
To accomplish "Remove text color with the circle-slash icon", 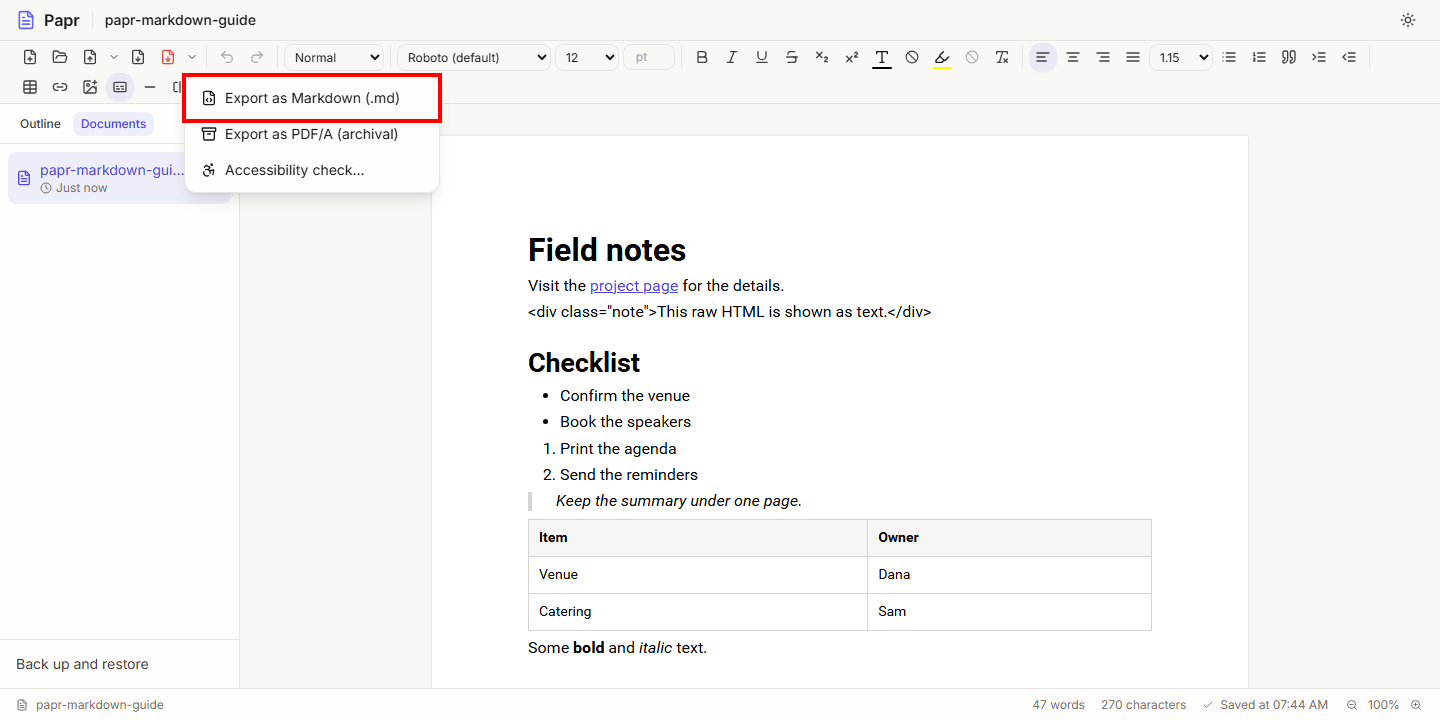I will click(x=912, y=57).
